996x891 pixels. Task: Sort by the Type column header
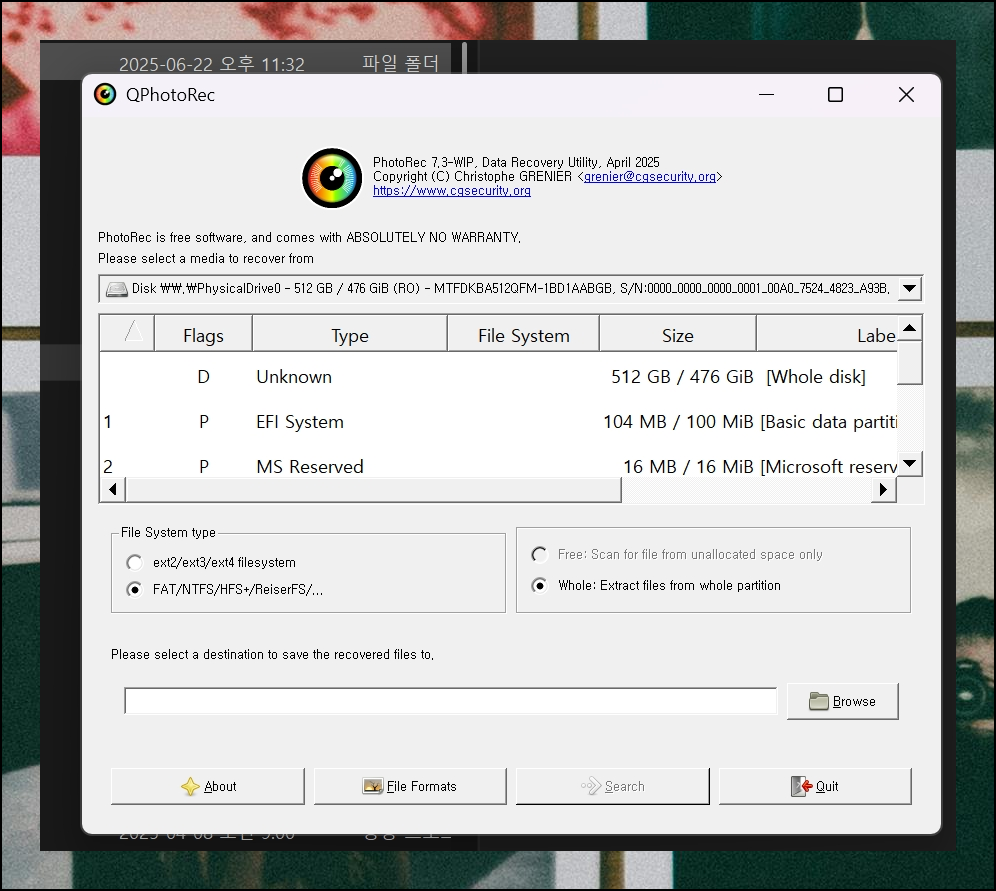[350, 335]
